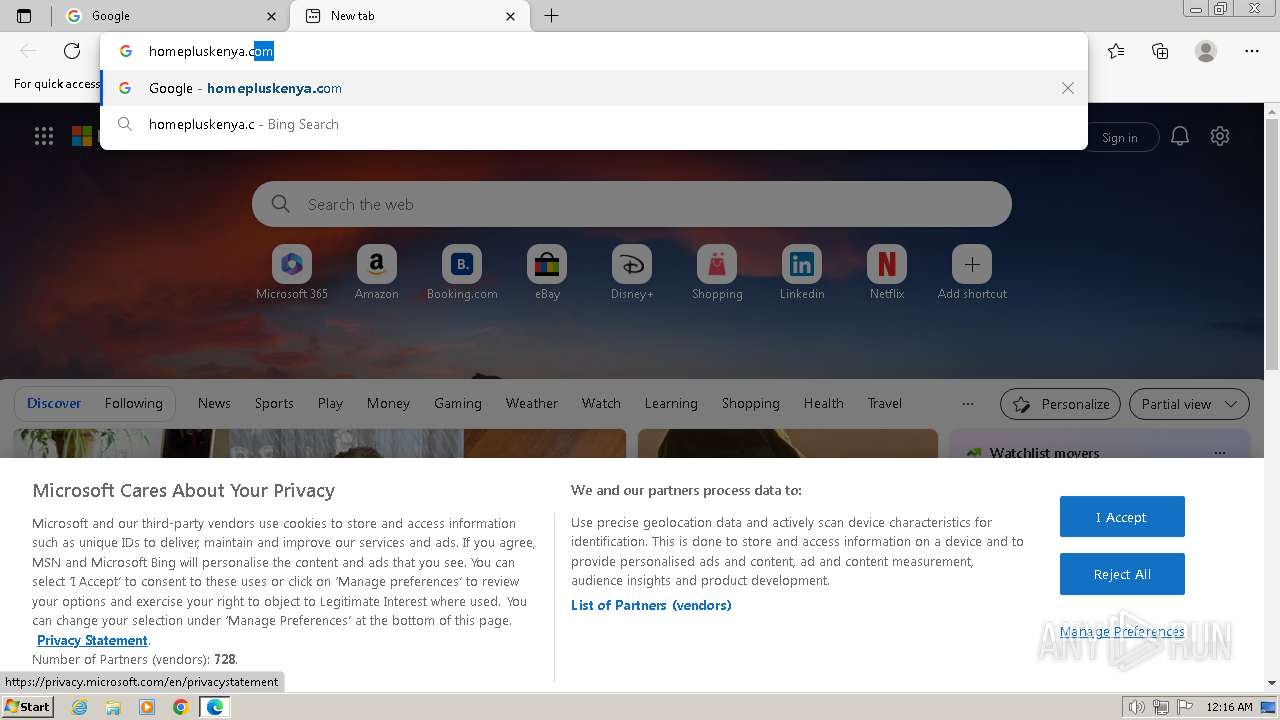Select the Discover feed tab

click(x=54, y=403)
